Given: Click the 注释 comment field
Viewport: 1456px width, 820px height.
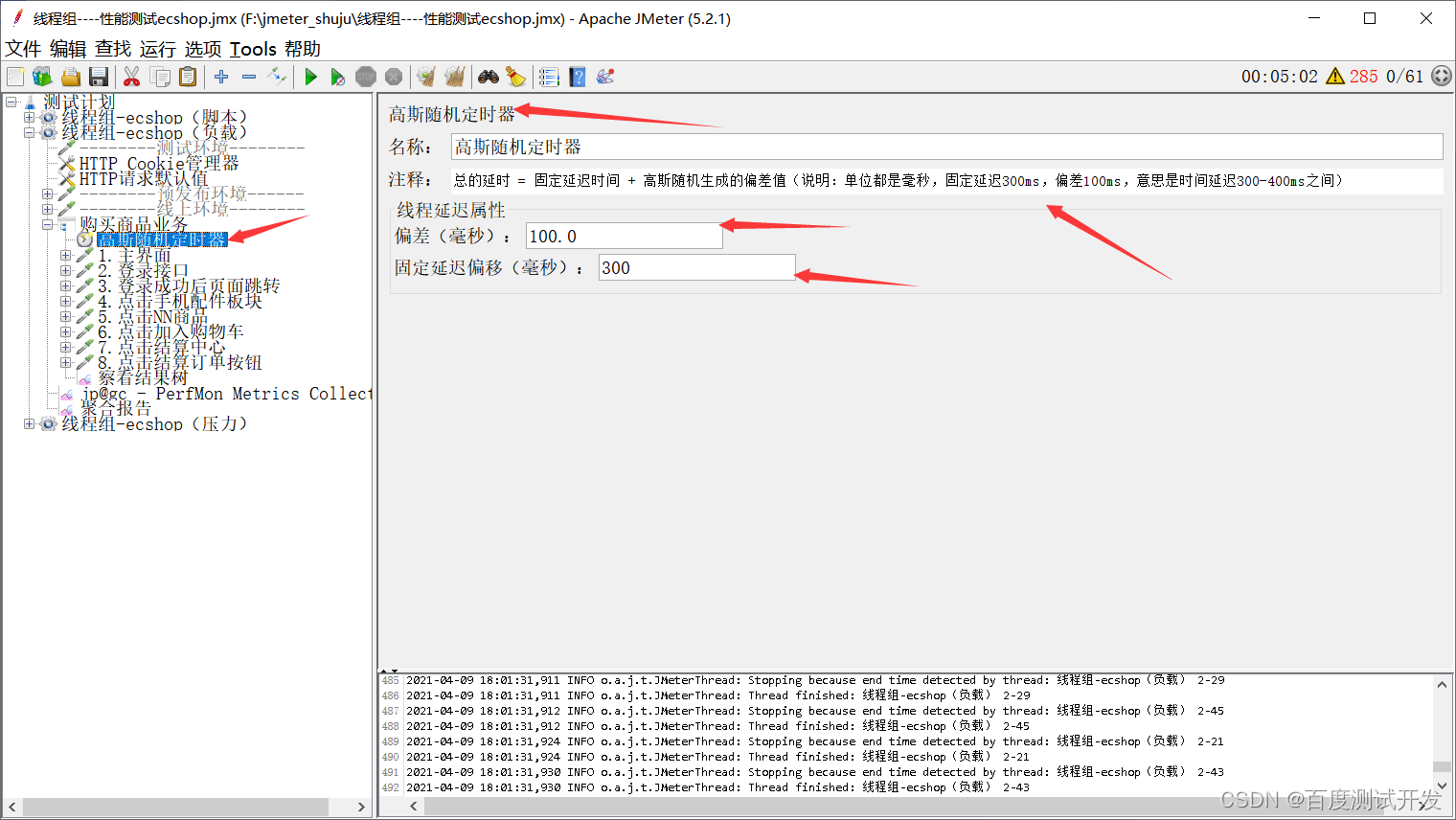Looking at the screenshot, I should 946,180.
